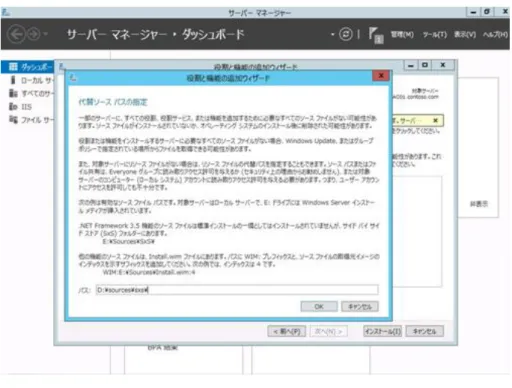Click キャンセル in the alternate source path dialog
This screenshot has height=388, width=512.
point(360,306)
